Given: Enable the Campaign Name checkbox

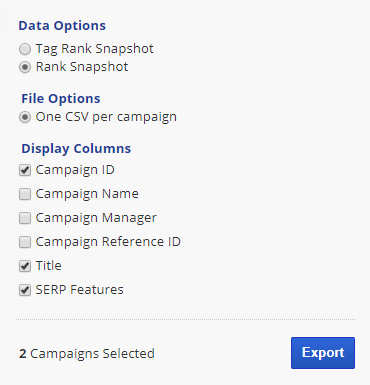Looking at the screenshot, I should 25,194.
